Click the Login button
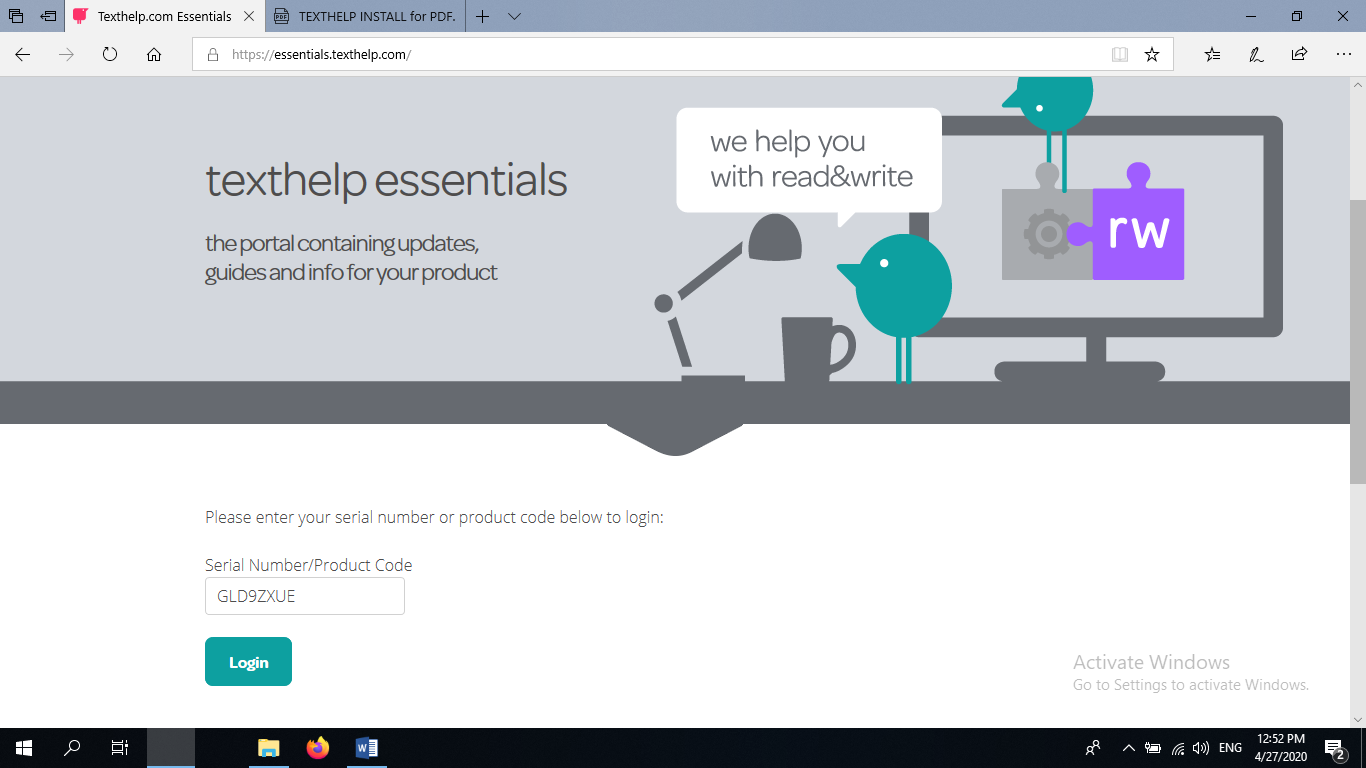1366x768 pixels. (248, 662)
